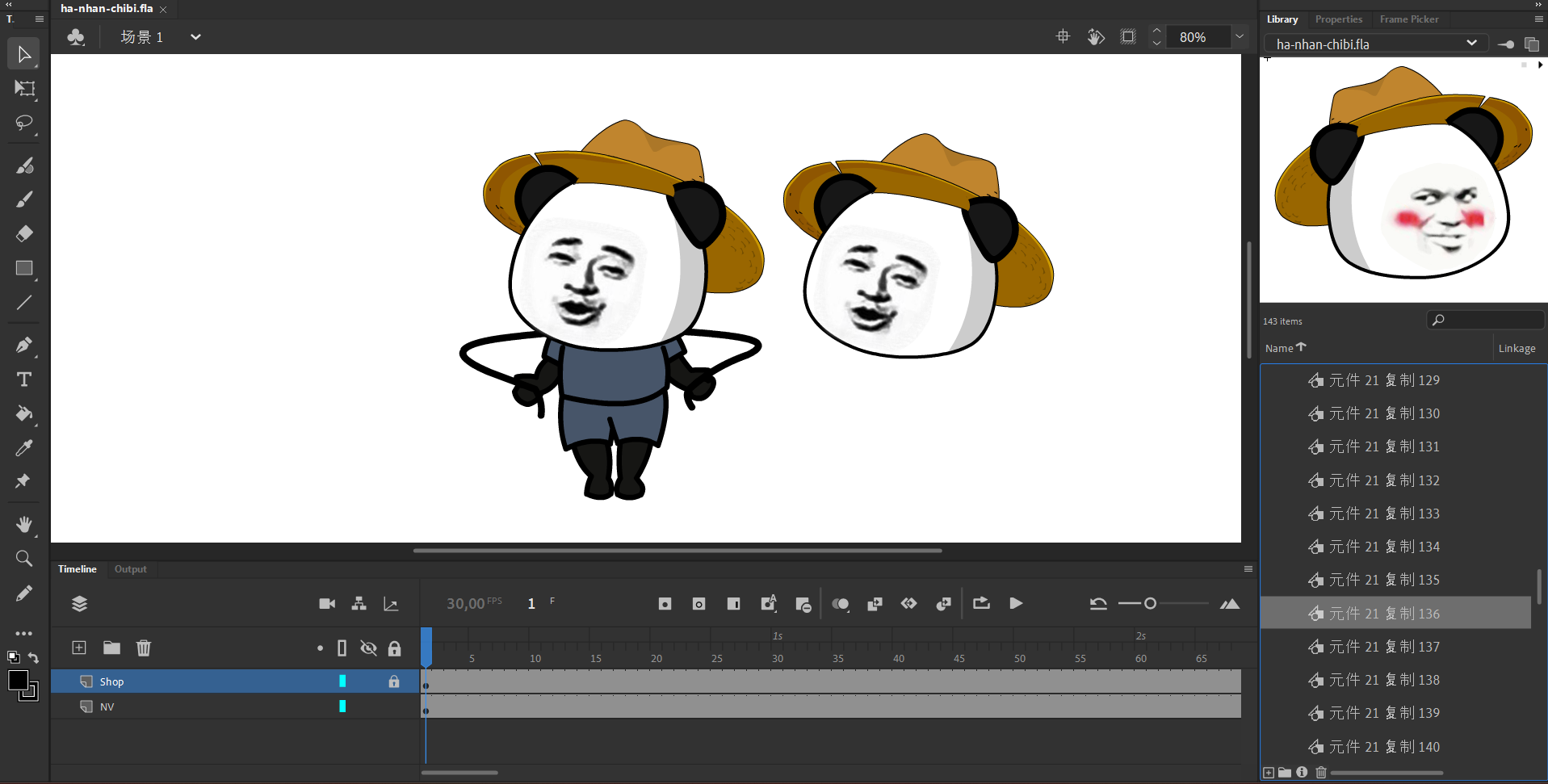Toggle hide all layers eye icon
This screenshot has height=784, width=1548.
click(x=368, y=648)
